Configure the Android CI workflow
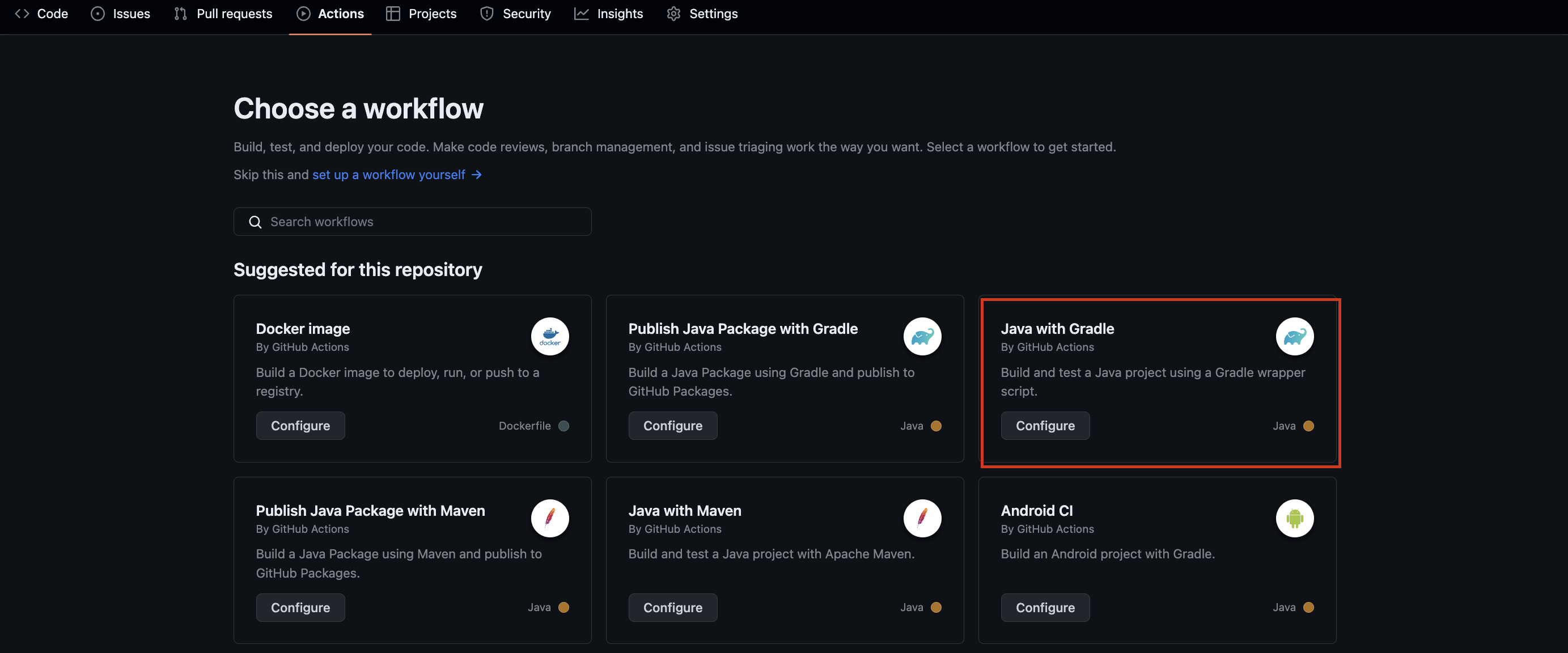Image resolution: width=1568 pixels, height=653 pixels. point(1045,607)
